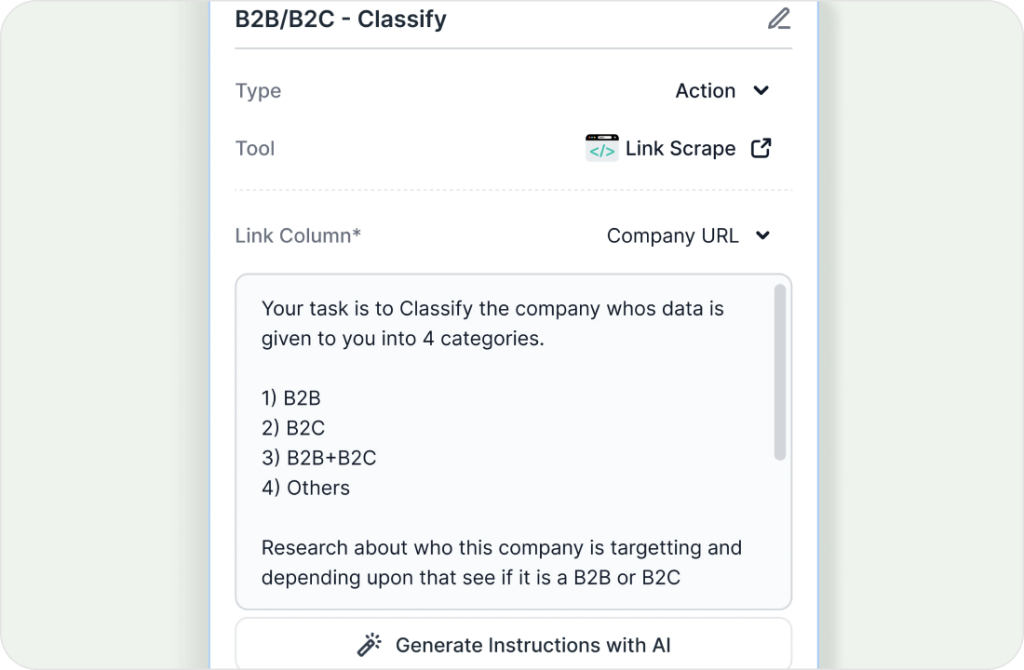Expand the Company URL chevron

pos(763,236)
